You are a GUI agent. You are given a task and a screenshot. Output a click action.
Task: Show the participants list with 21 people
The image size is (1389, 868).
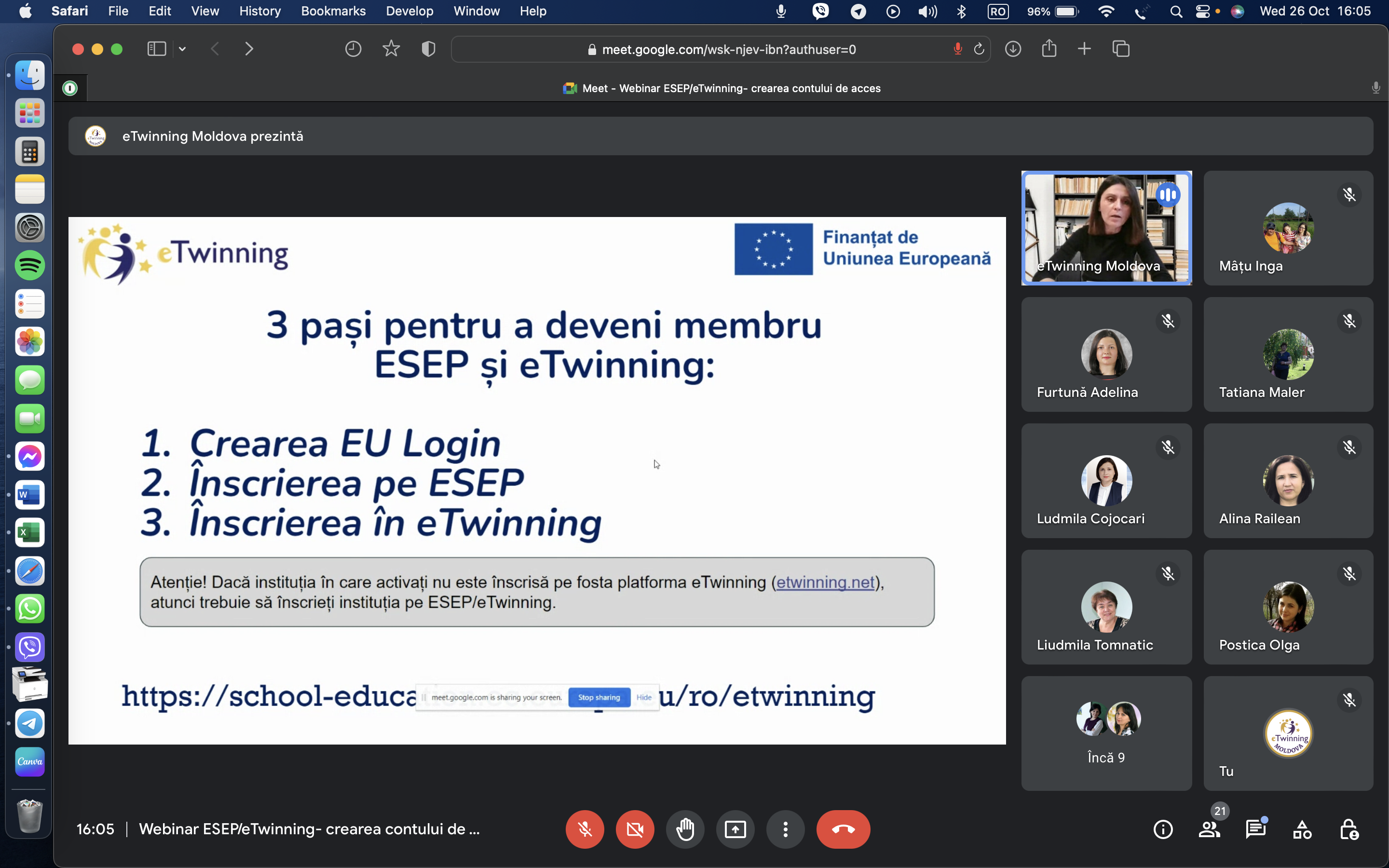point(1210,829)
